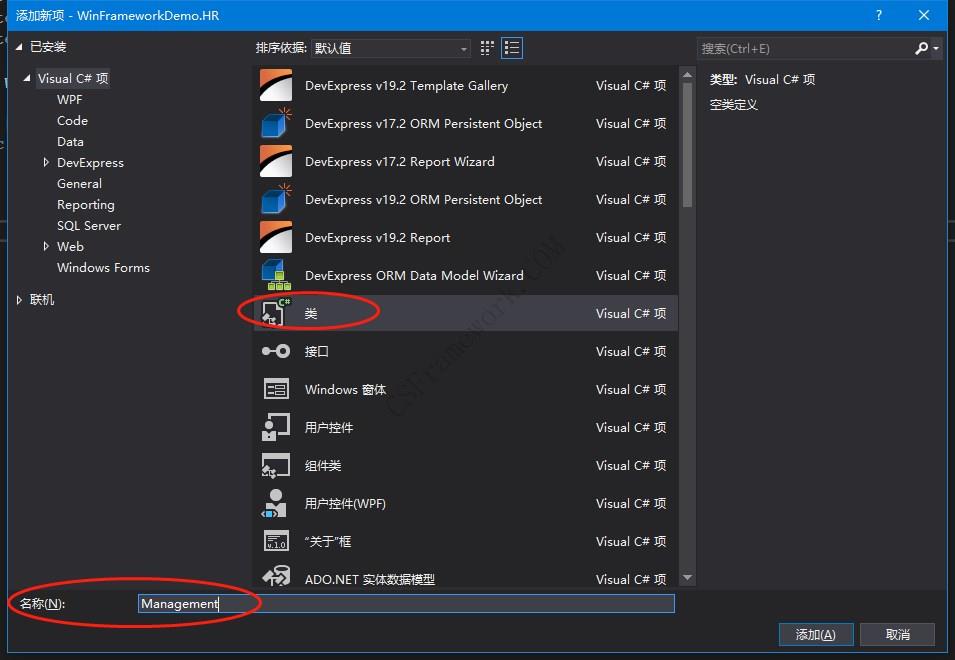This screenshot has height=660, width=955.
Task: Click the 用户控件(WPF) template icon
Action: coord(276,504)
